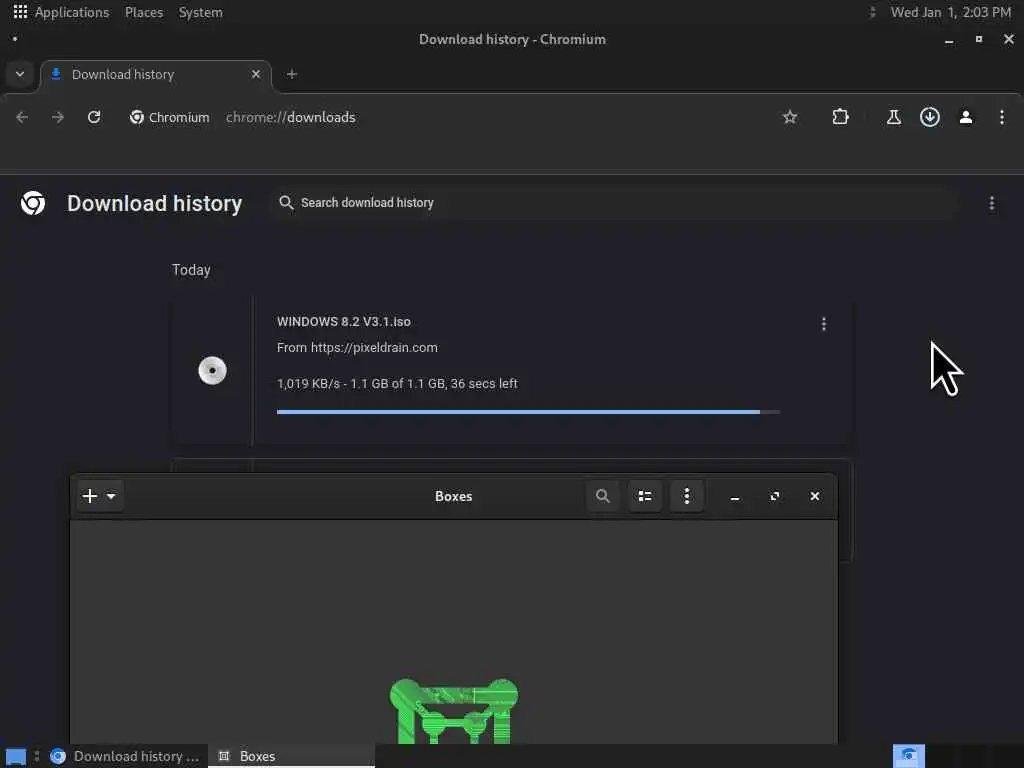The height and width of the screenshot is (768, 1024).
Task: Minimize the Boxes window
Action: click(x=735, y=497)
